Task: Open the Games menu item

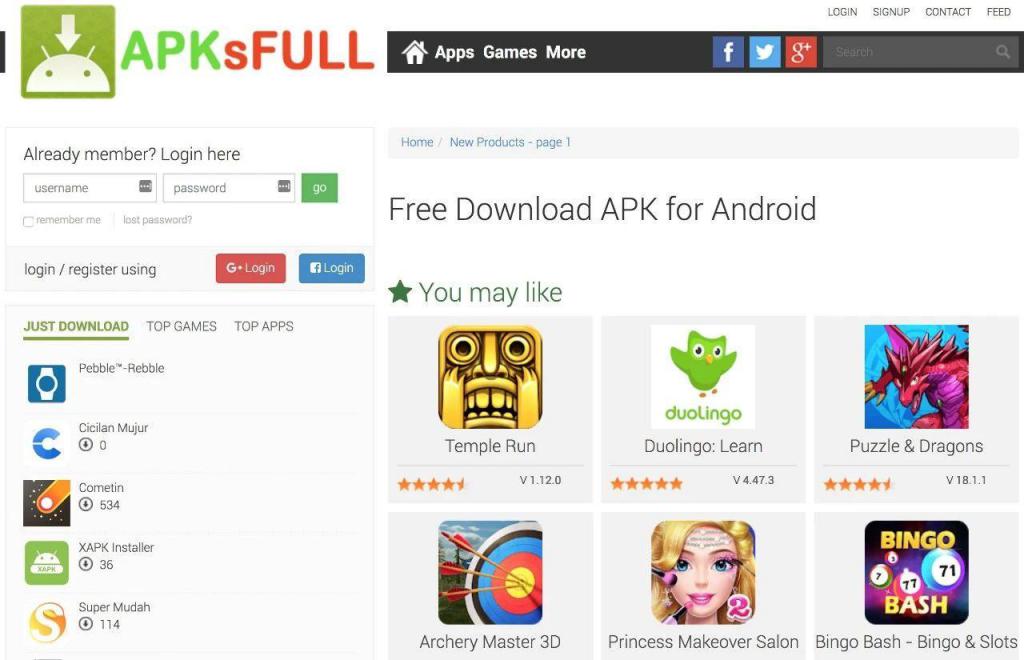Action: point(510,52)
